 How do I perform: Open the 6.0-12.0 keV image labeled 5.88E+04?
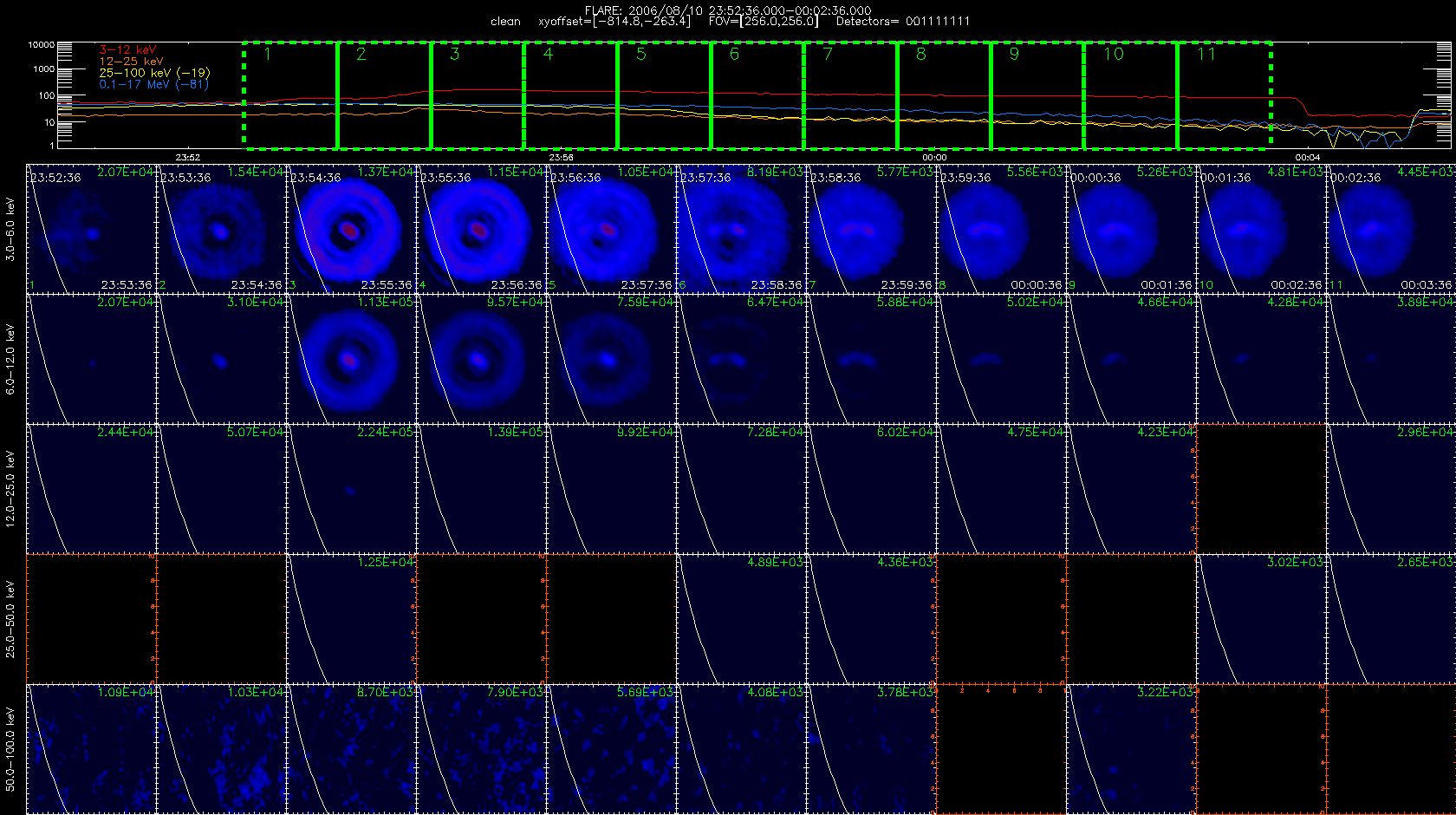point(872,359)
